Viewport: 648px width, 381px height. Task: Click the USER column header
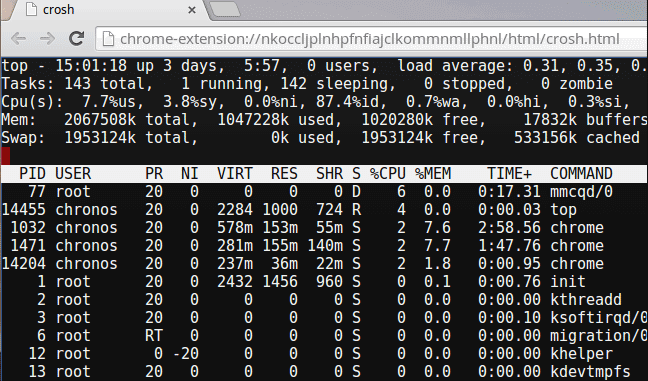73,174
